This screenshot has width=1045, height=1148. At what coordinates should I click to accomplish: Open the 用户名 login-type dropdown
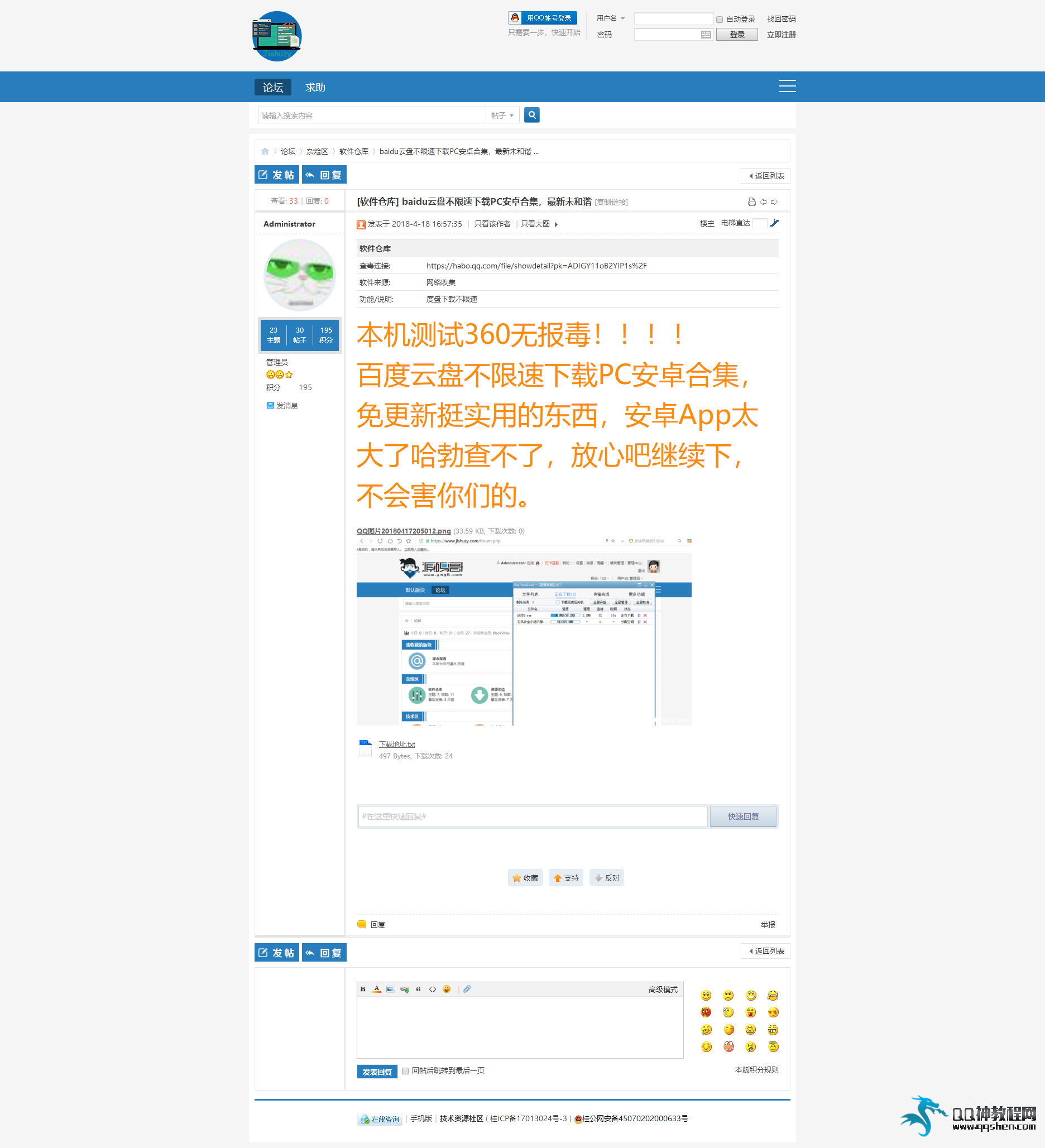pyautogui.click(x=610, y=18)
